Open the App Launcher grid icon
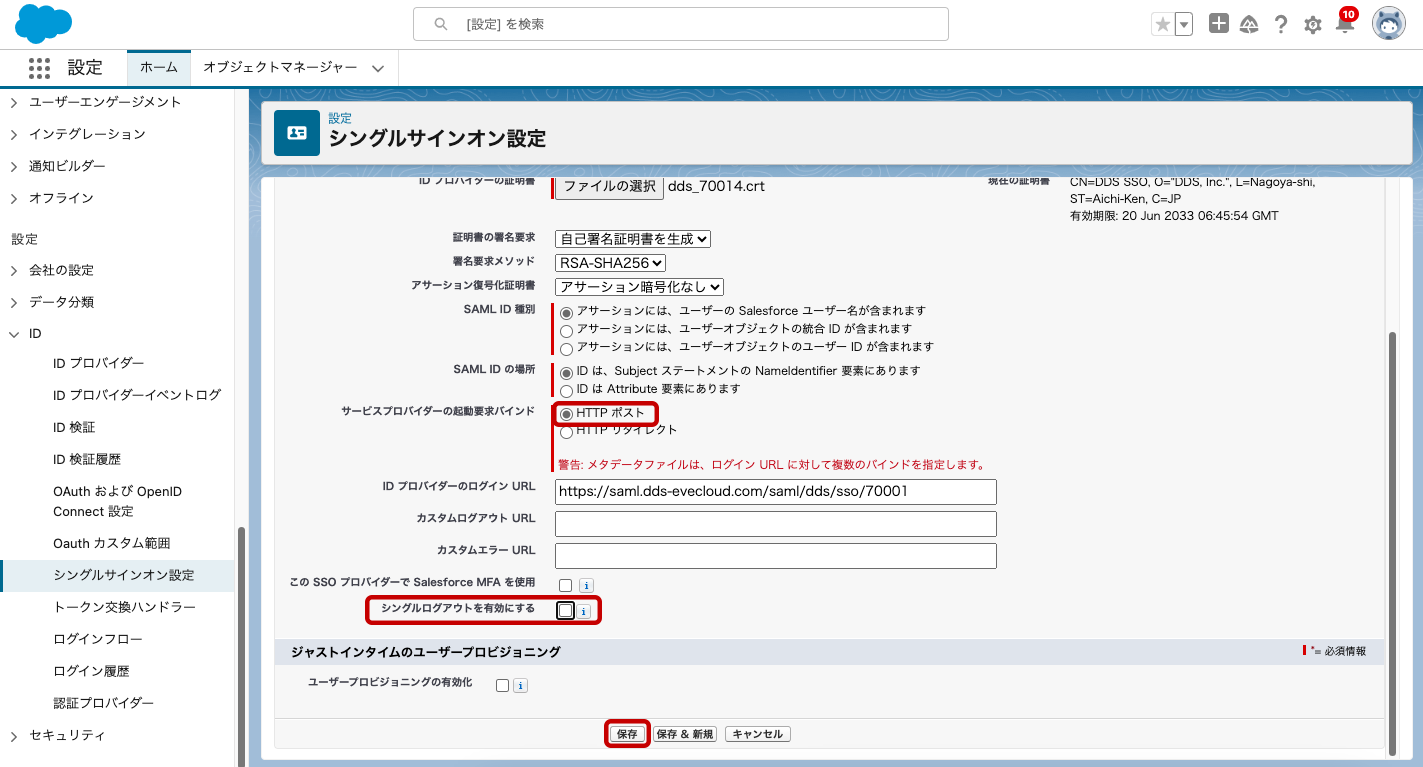The width and height of the screenshot is (1423, 767). click(39, 68)
